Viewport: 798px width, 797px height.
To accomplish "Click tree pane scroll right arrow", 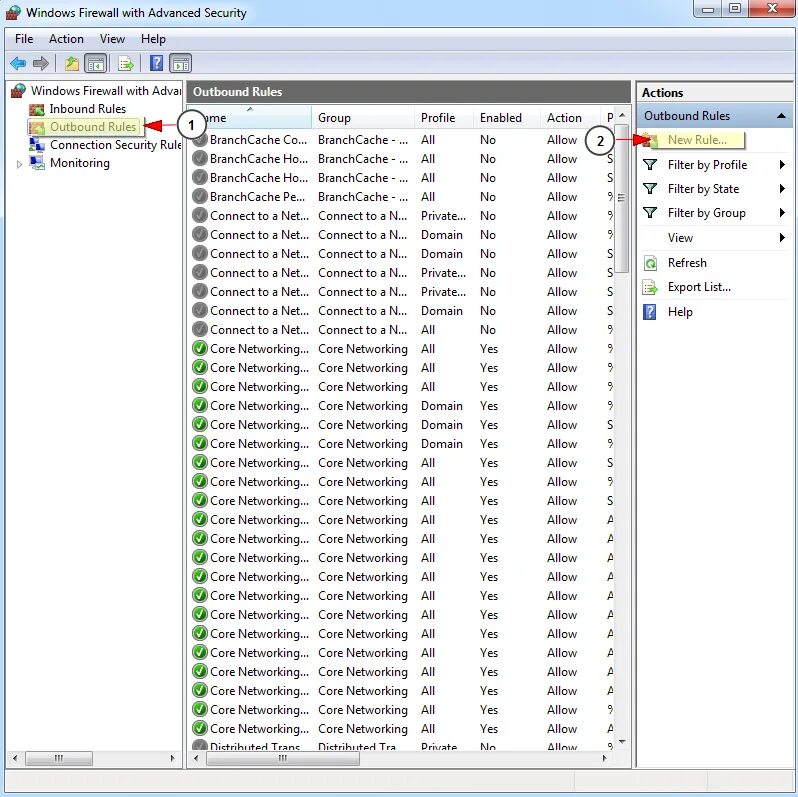I will pos(173,758).
